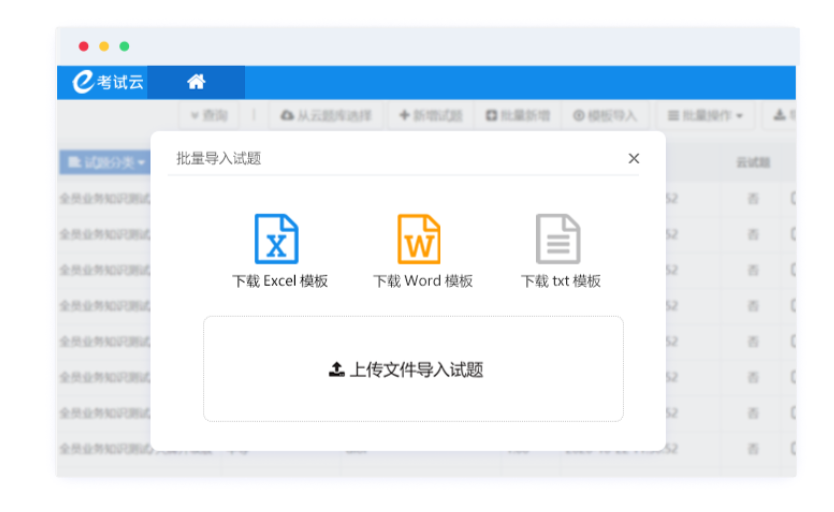
Task: Click the 下载 Excel 模板 link text
Action: [x=280, y=281]
